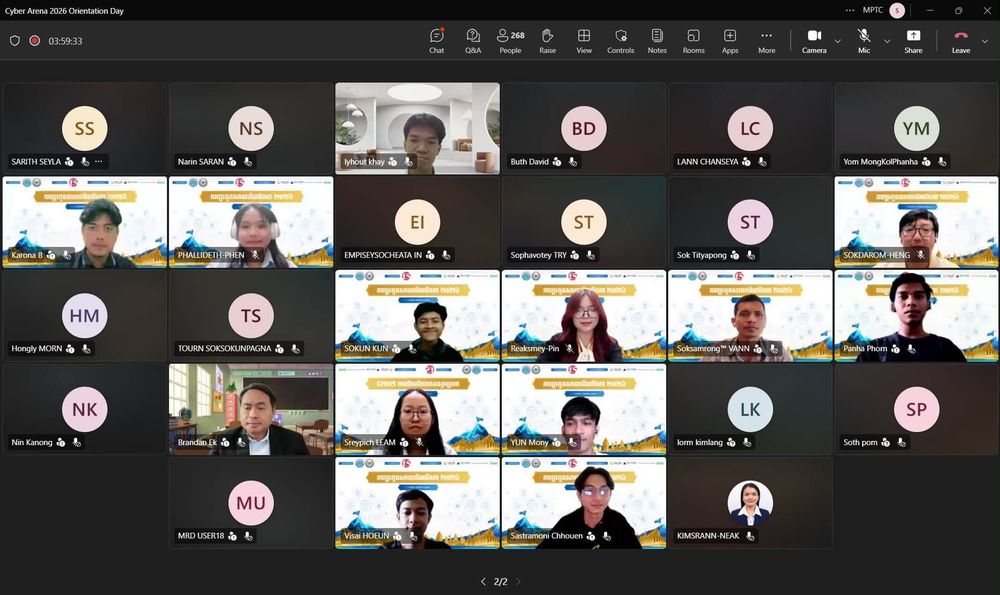Open breakout Rooms
This screenshot has width=1000, height=595.
[x=693, y=41]
